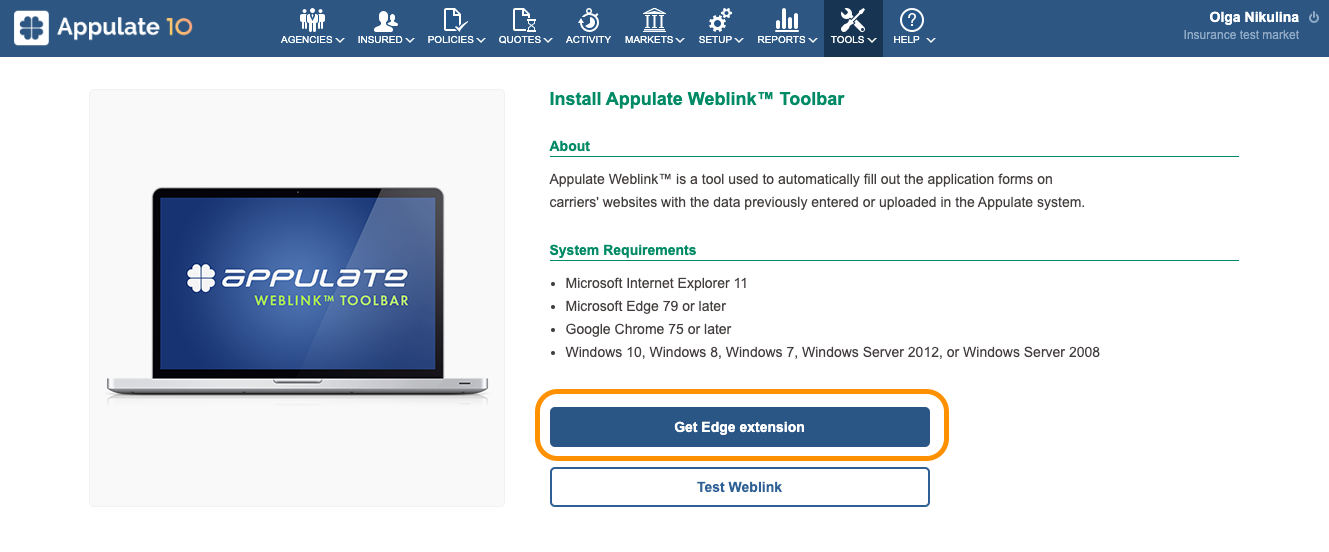
Task: Click the Insurance test market label
Action: (1241, 35)
